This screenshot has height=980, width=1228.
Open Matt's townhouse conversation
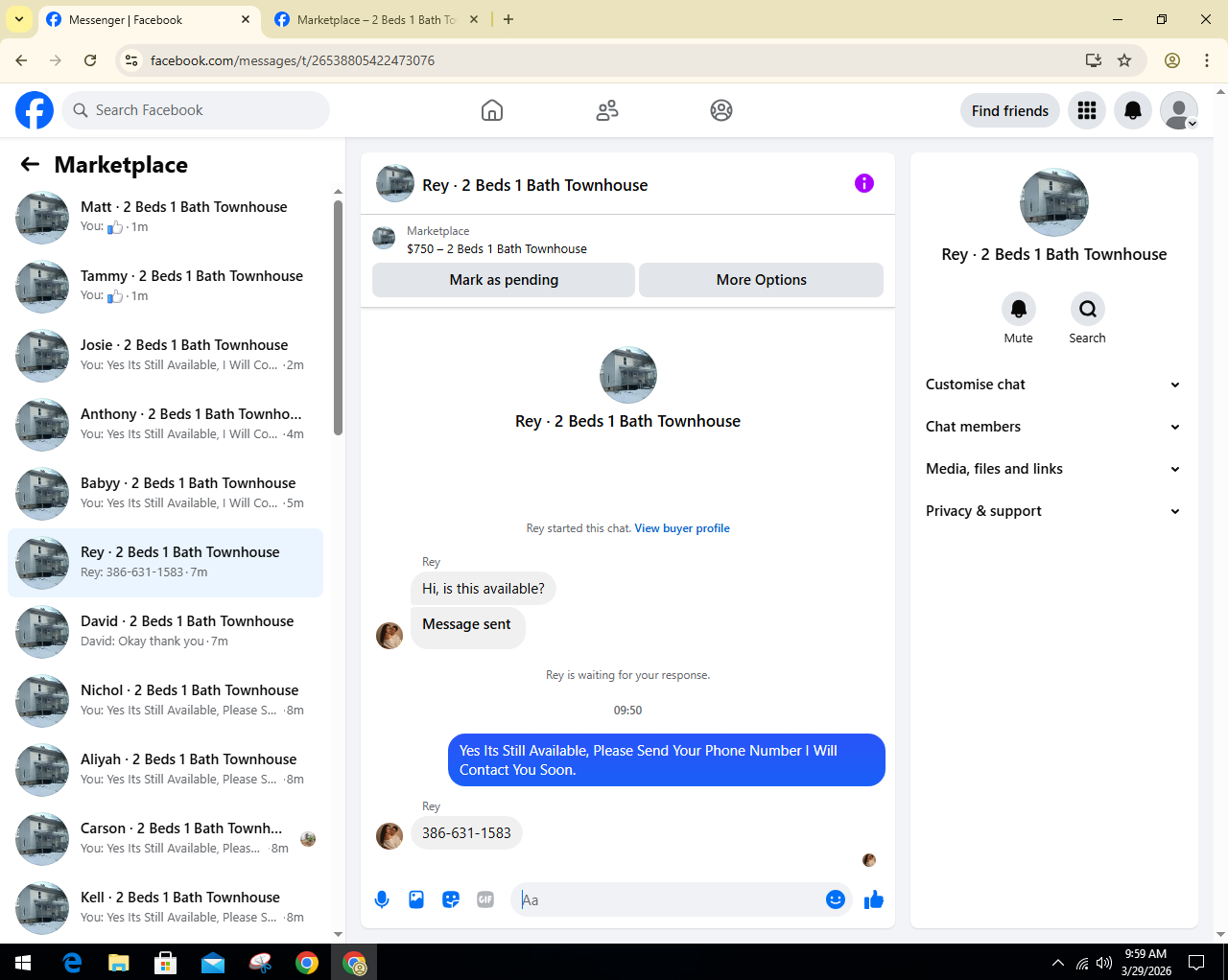(165, 218)
